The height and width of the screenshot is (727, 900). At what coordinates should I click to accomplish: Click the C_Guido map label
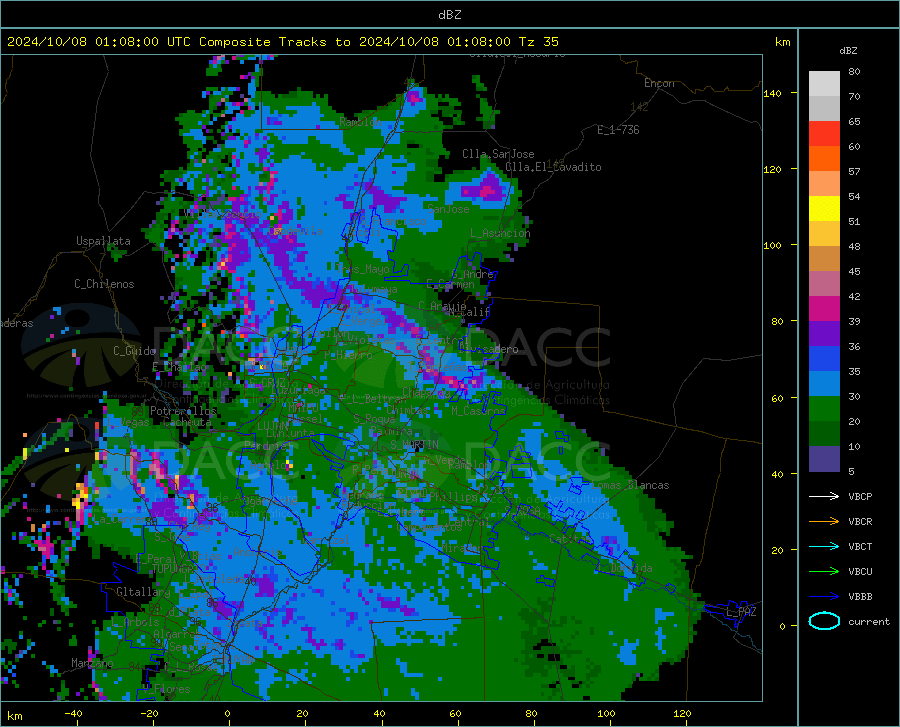[134, 351]
